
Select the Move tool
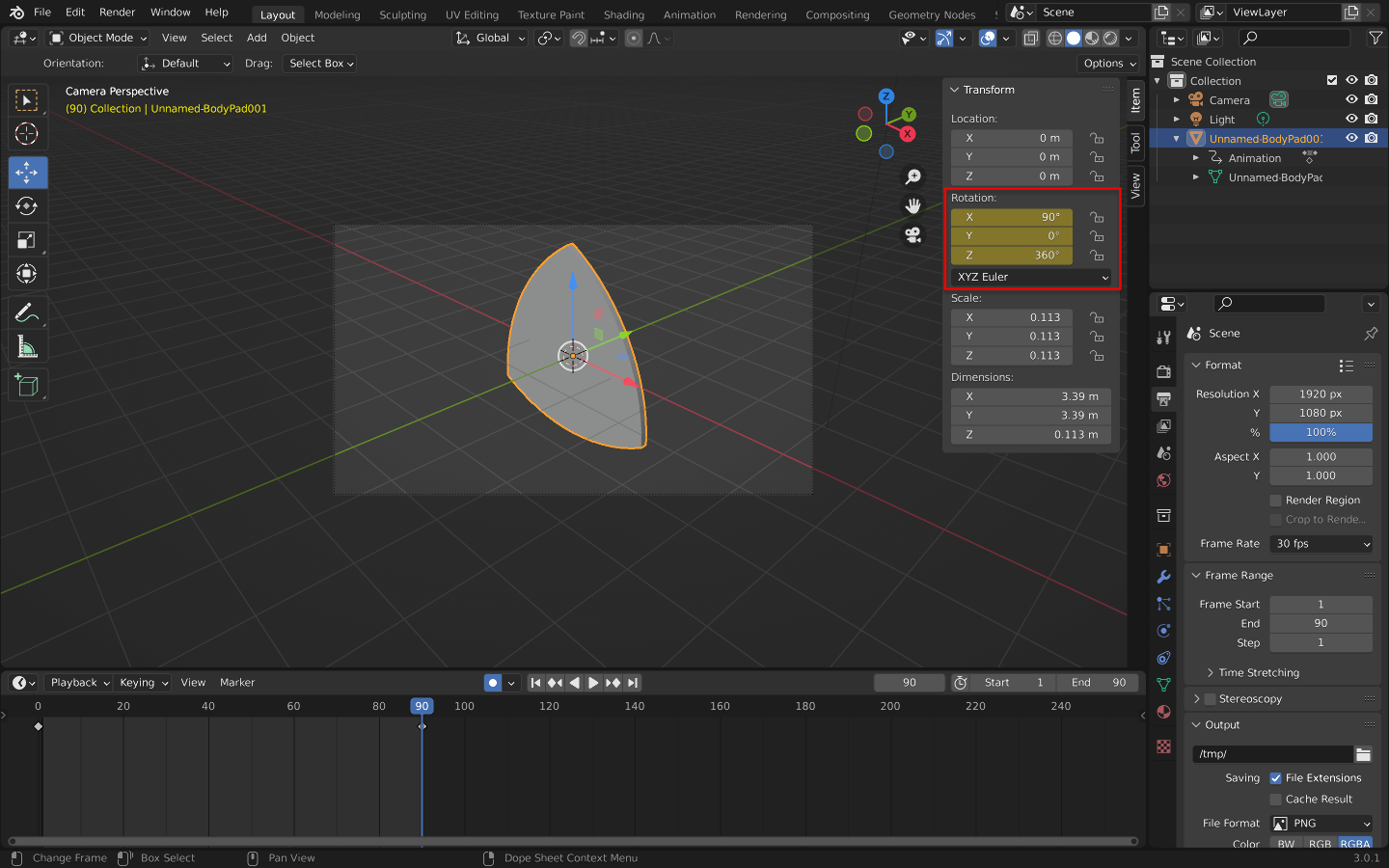27,173
